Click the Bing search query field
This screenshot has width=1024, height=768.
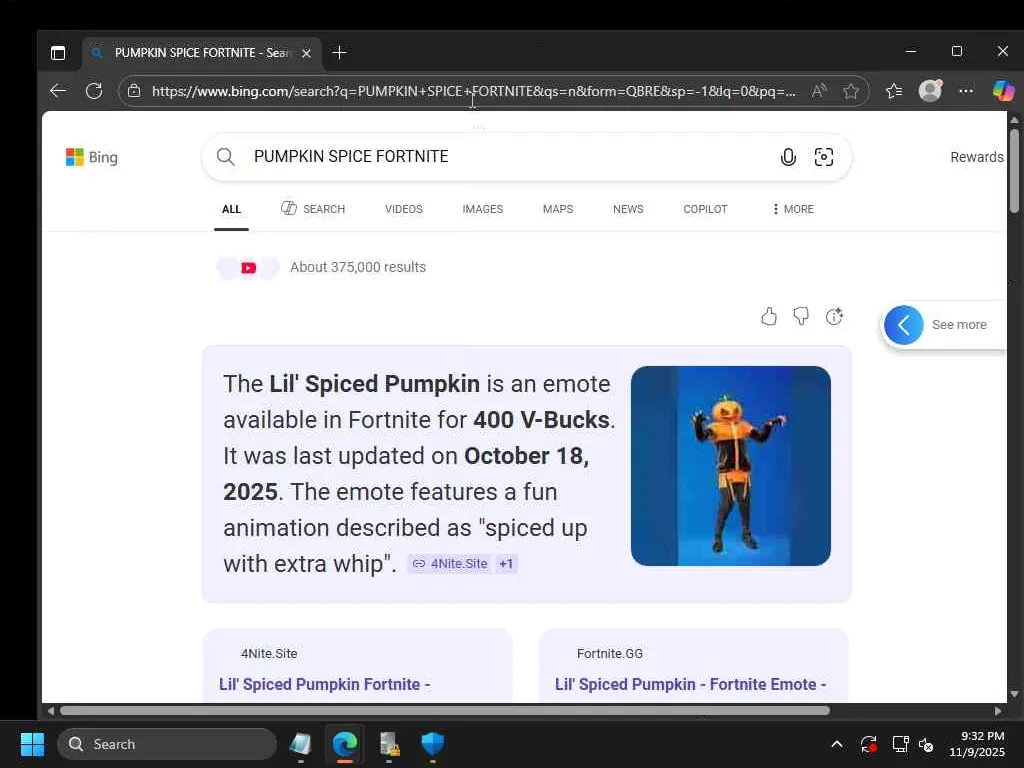[x=509, y=157]
